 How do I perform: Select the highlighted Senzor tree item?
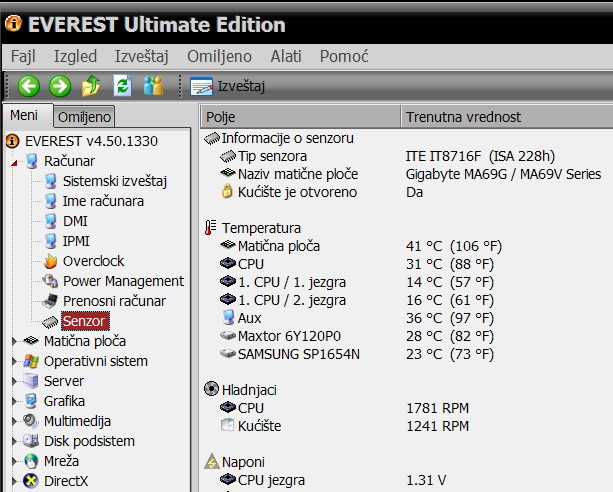85,321
